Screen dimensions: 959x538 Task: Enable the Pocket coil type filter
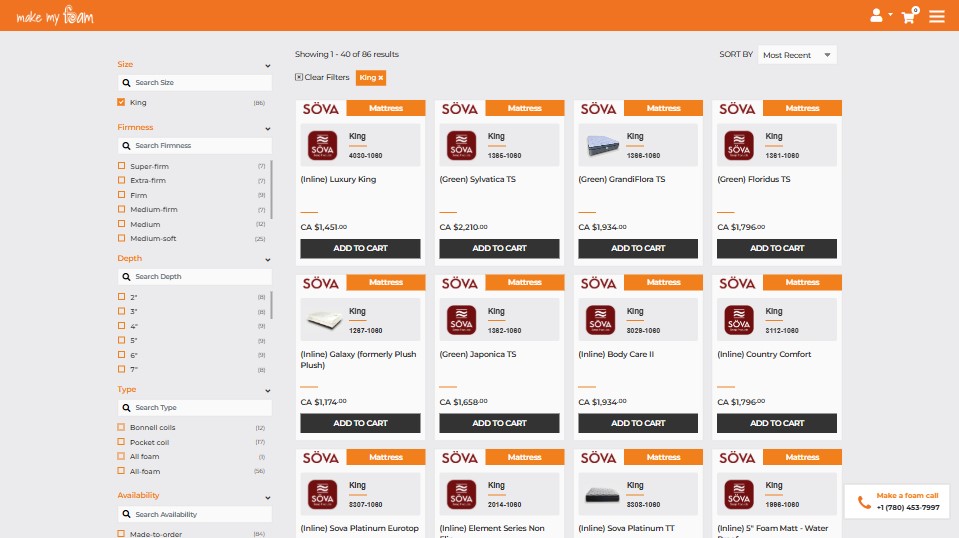click(121, 442)
